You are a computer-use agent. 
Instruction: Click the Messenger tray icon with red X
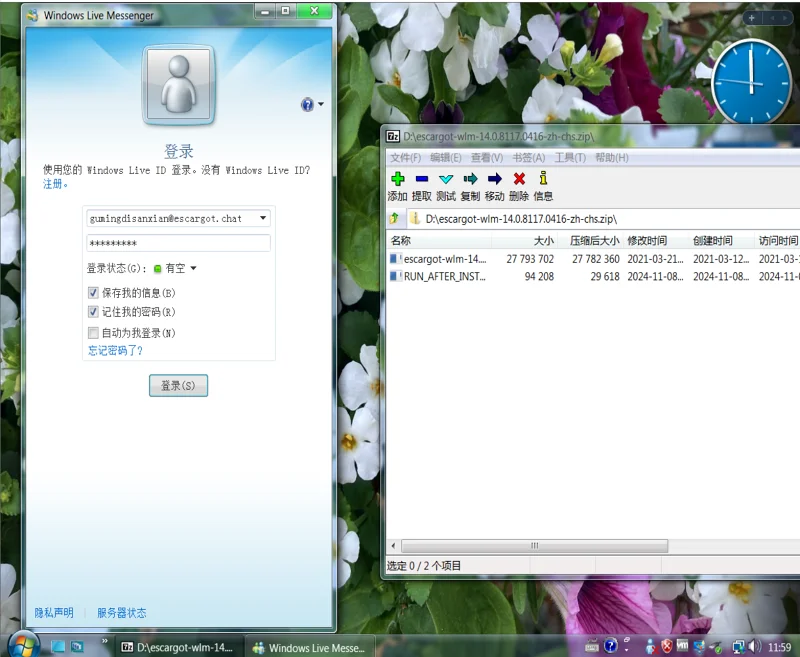(651, 647)
